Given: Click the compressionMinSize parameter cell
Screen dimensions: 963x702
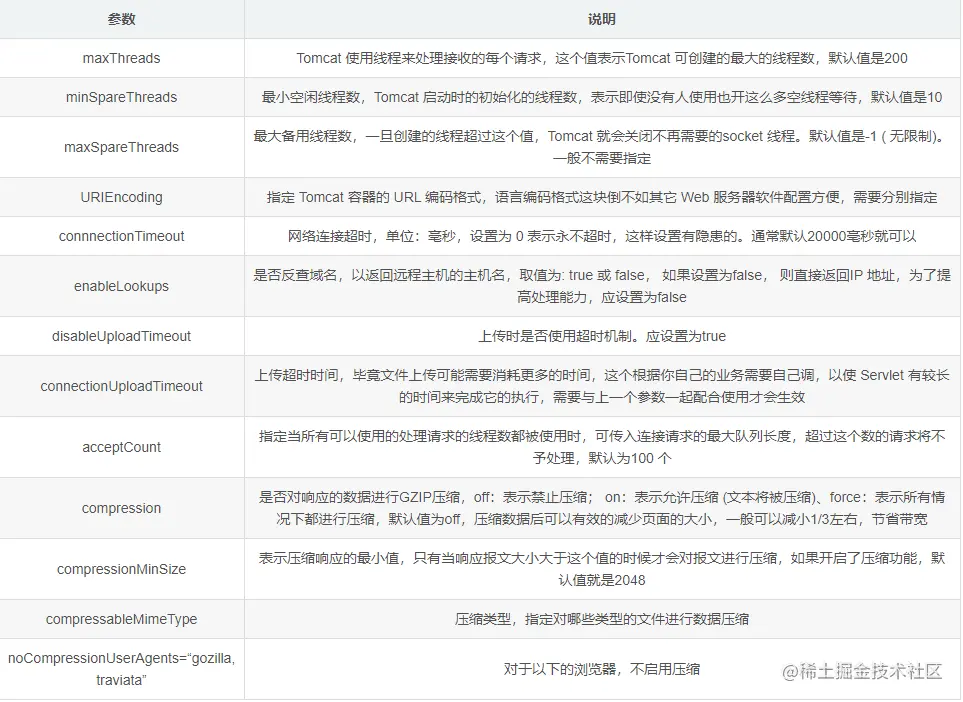Looking at the screenshot, I should pos(122,569).
